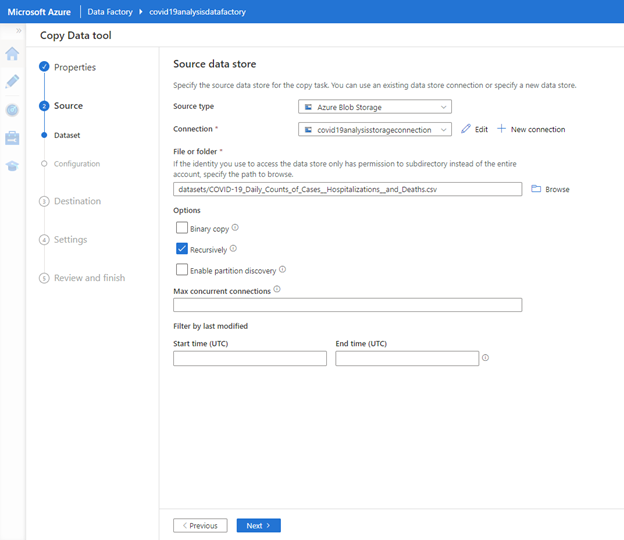This screenshot has height=540, width=624.
Task: Click the Microsoft Azure logo text
Action: point(39,12)
